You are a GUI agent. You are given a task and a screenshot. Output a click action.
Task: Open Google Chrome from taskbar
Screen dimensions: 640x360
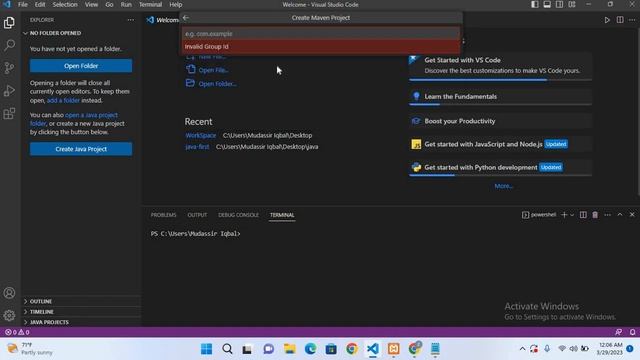coord(352,349)
